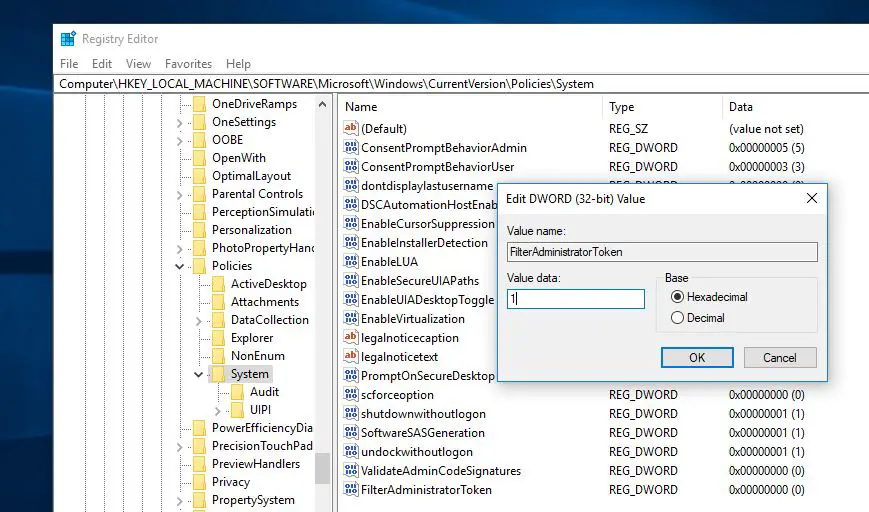Expand the OOBE tree node

[180, 141]
